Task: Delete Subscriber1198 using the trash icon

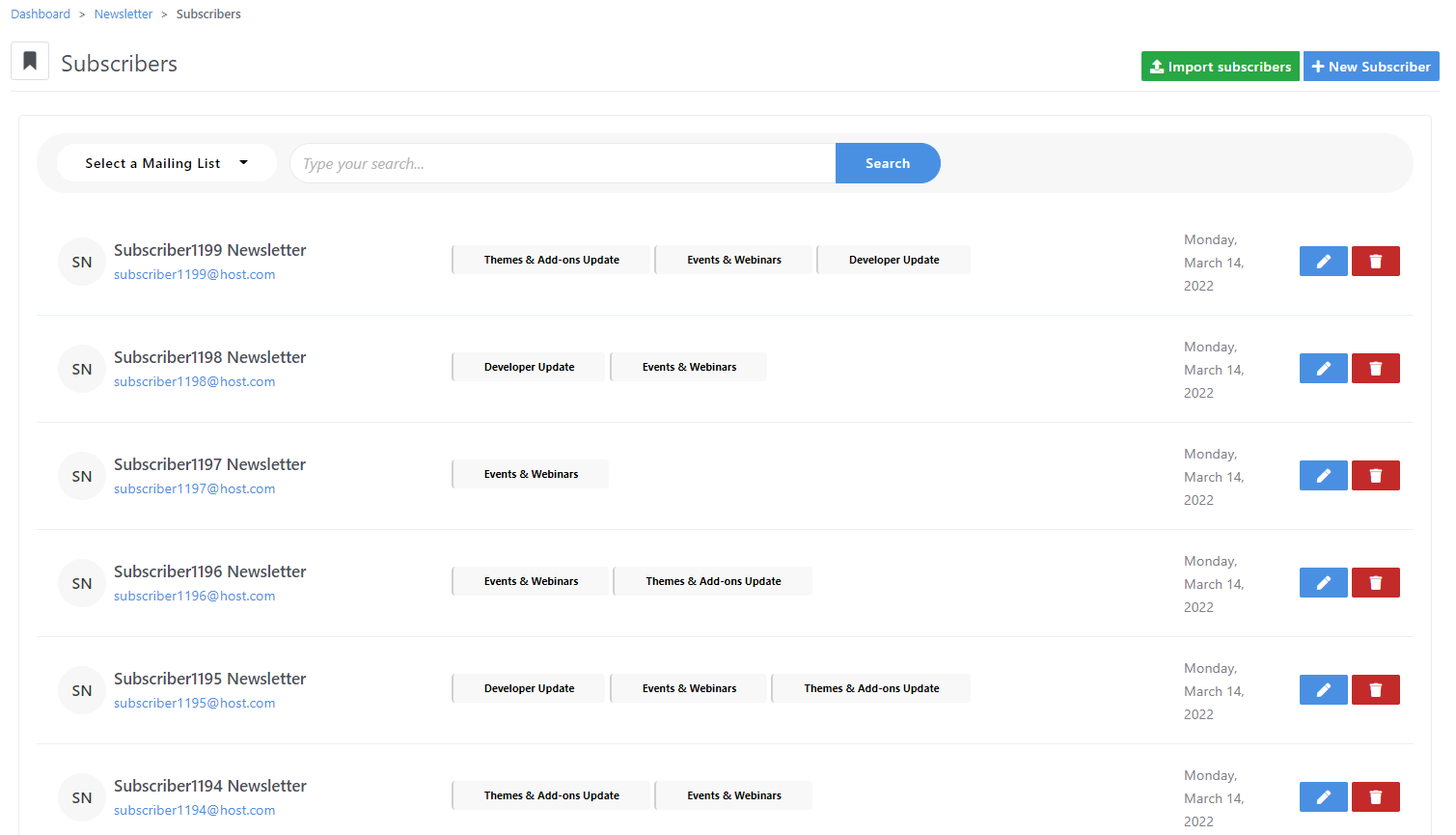Action: click(x=1375, y=368)
